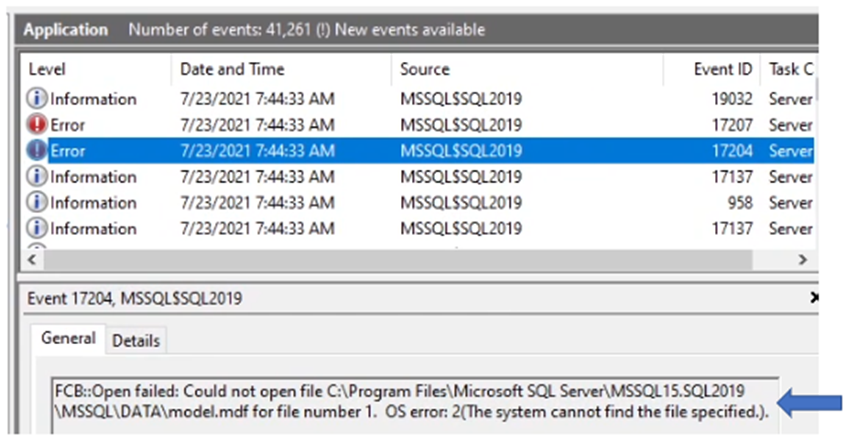Click the Task Category column header

pos(790,69)
